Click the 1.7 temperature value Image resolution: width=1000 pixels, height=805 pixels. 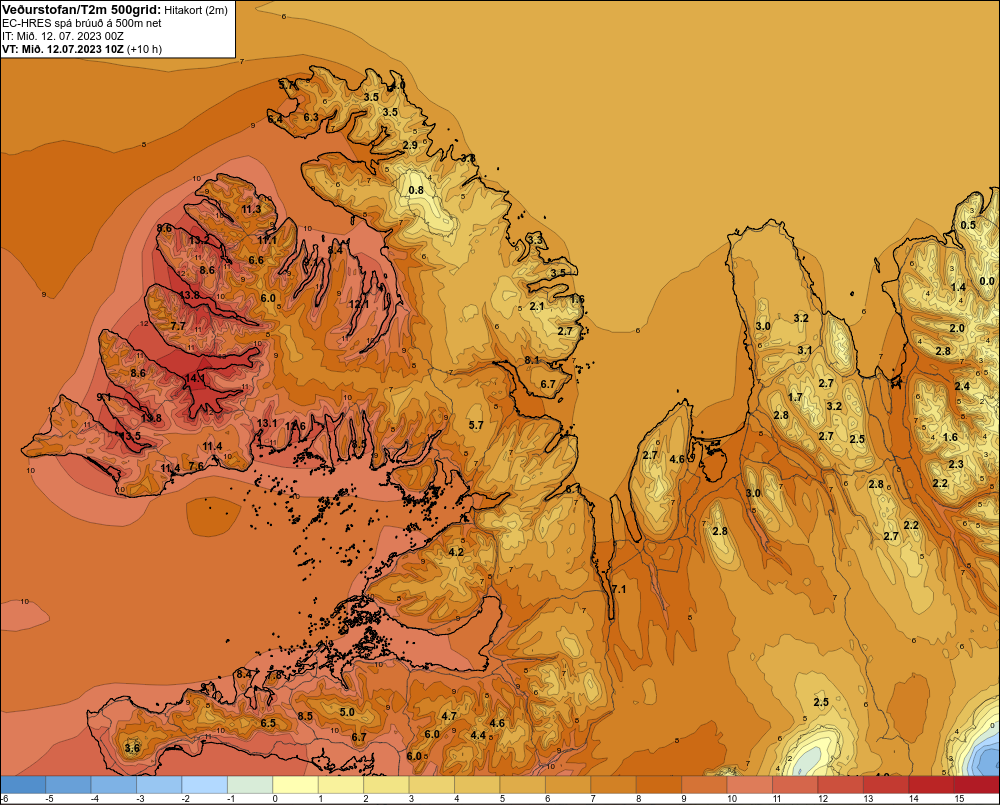[795, 397]
